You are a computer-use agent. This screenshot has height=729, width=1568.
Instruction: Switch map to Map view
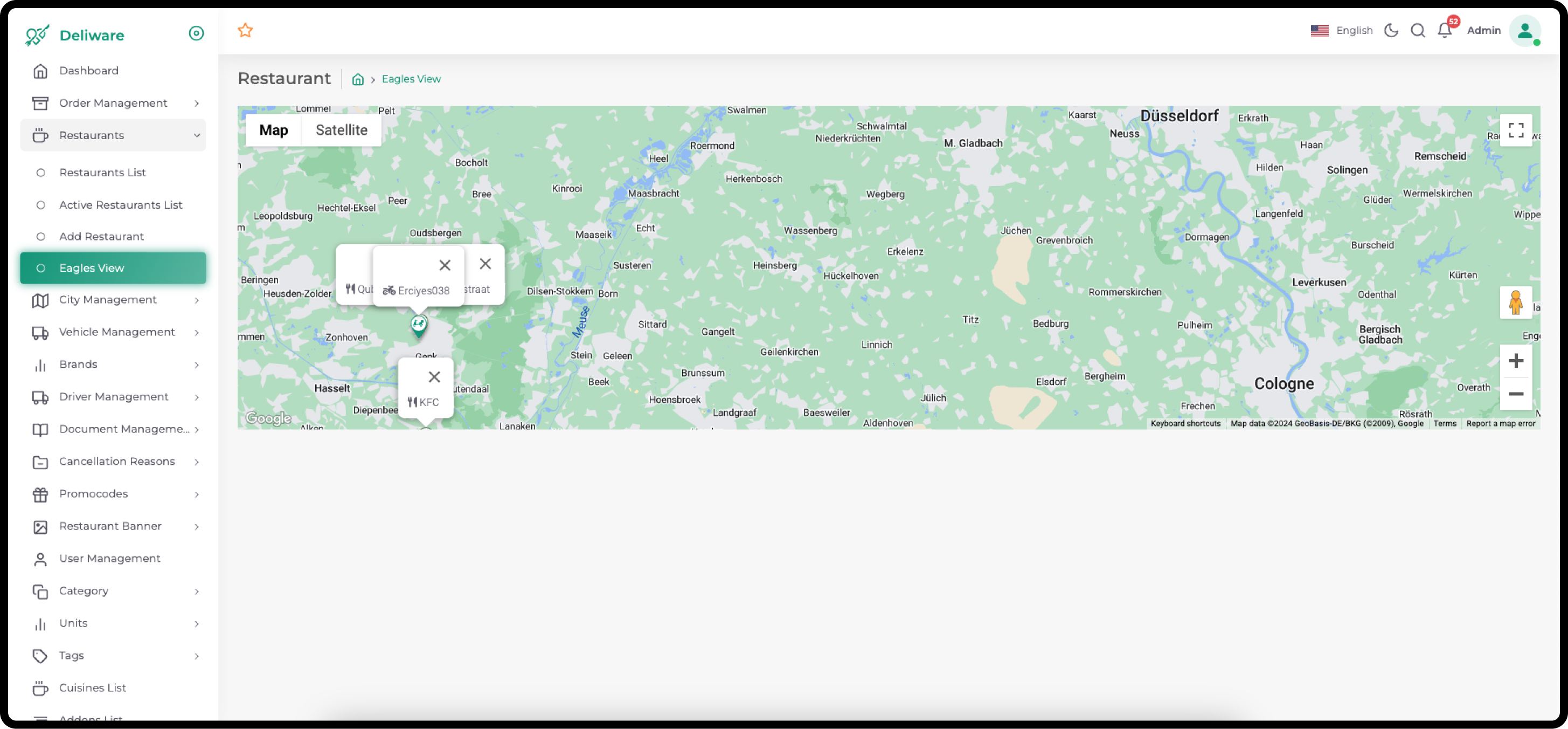pos(273,130)
